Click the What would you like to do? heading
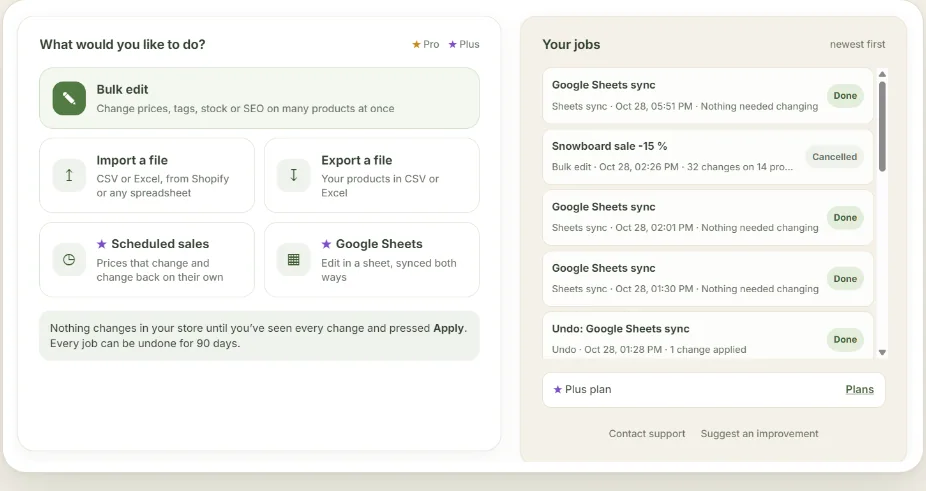Screen dimensions: 926x491 (x=122, y=44)
